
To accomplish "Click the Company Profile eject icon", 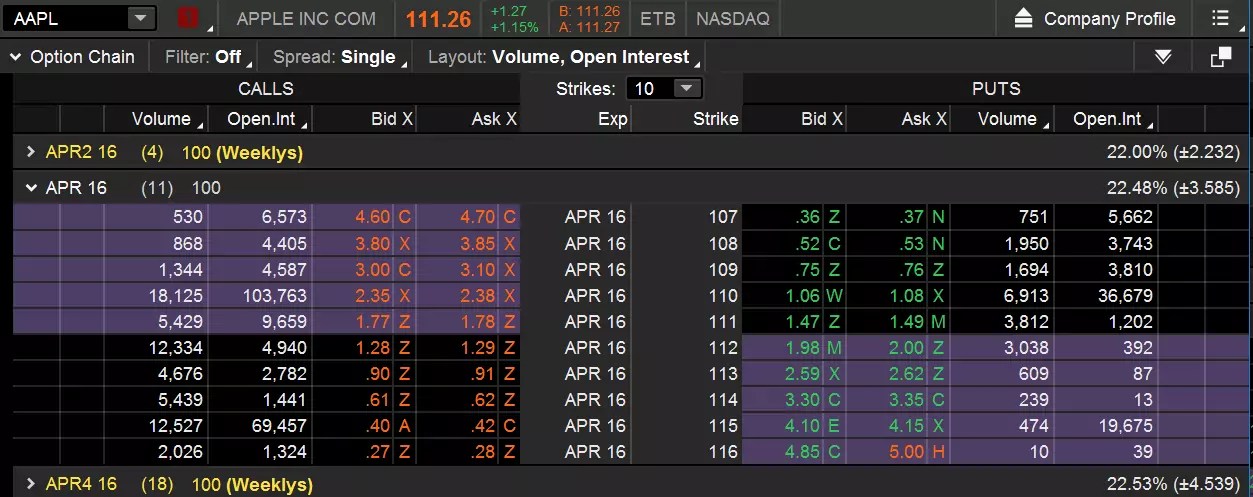I will tap(1022, 18).
